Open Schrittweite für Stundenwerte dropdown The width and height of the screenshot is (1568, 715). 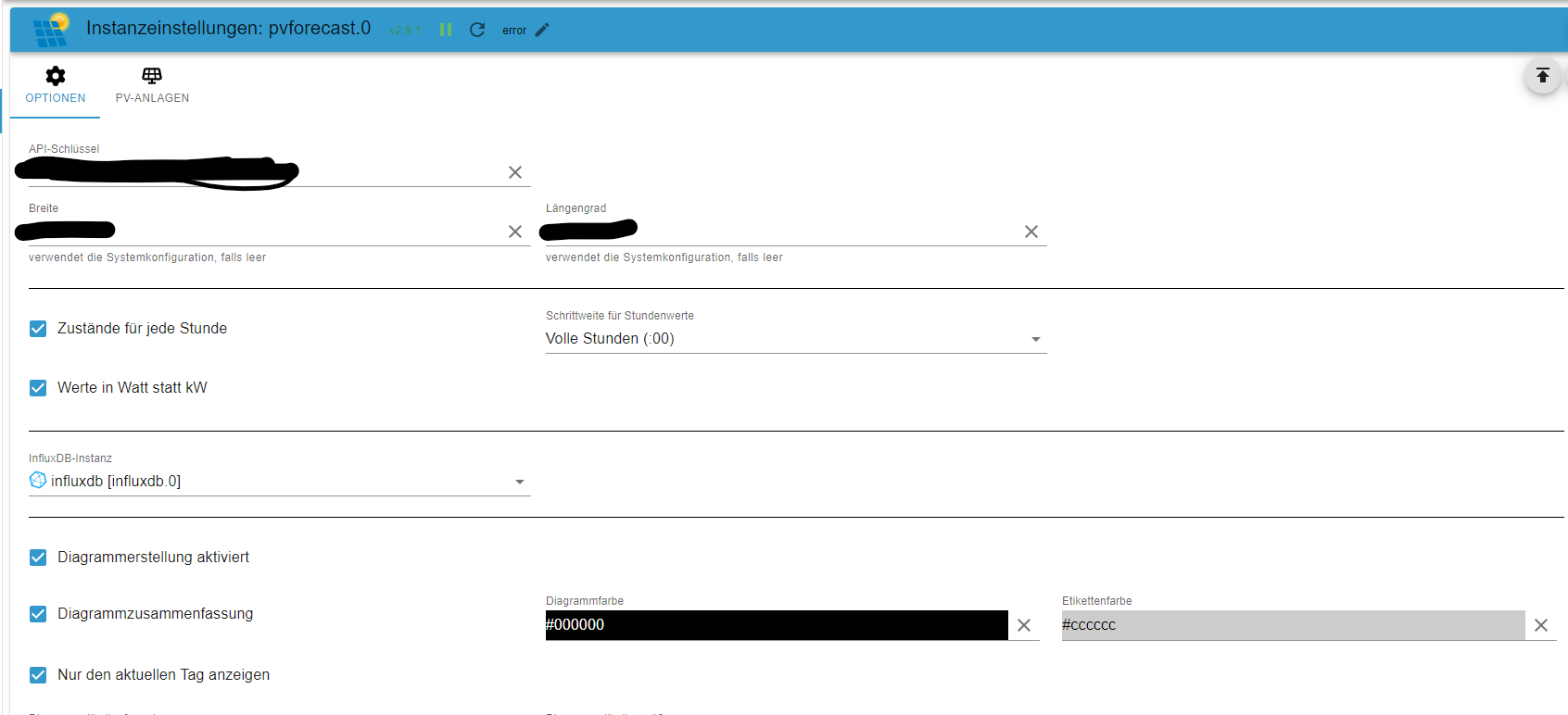click(x=796, y=339)
